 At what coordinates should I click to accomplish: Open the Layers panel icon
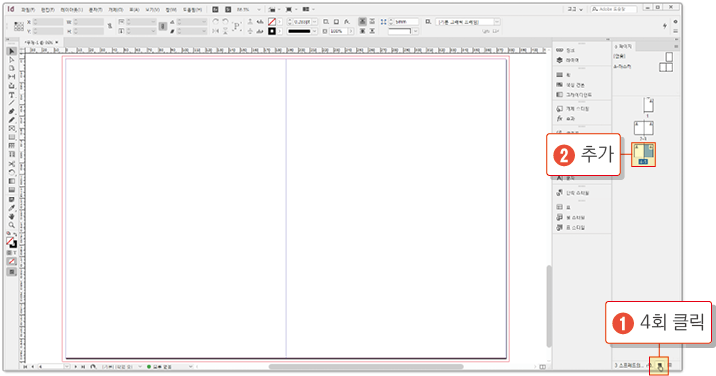[x=559, y=60]
